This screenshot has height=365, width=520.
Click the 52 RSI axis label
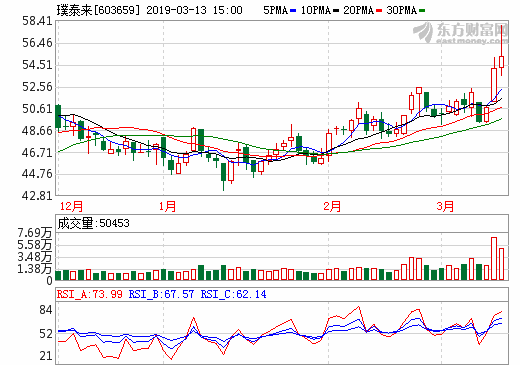(46, 334)
